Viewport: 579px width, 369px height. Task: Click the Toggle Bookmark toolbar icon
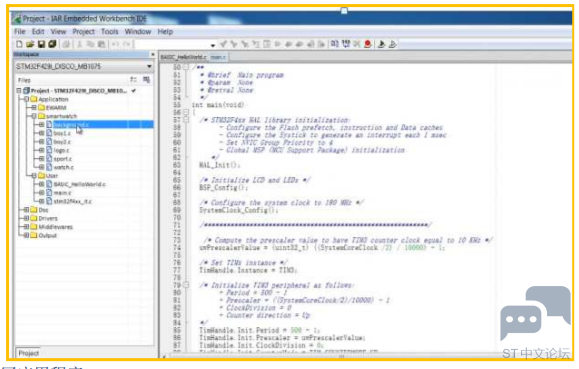coord(278,44)
